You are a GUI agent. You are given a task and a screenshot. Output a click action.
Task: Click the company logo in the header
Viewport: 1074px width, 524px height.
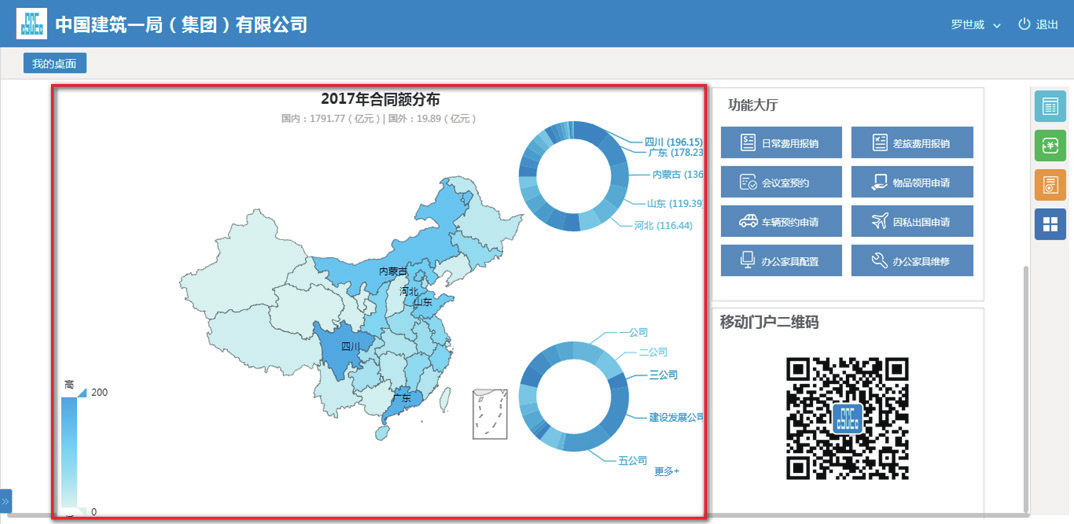click(x=31, y=24)
